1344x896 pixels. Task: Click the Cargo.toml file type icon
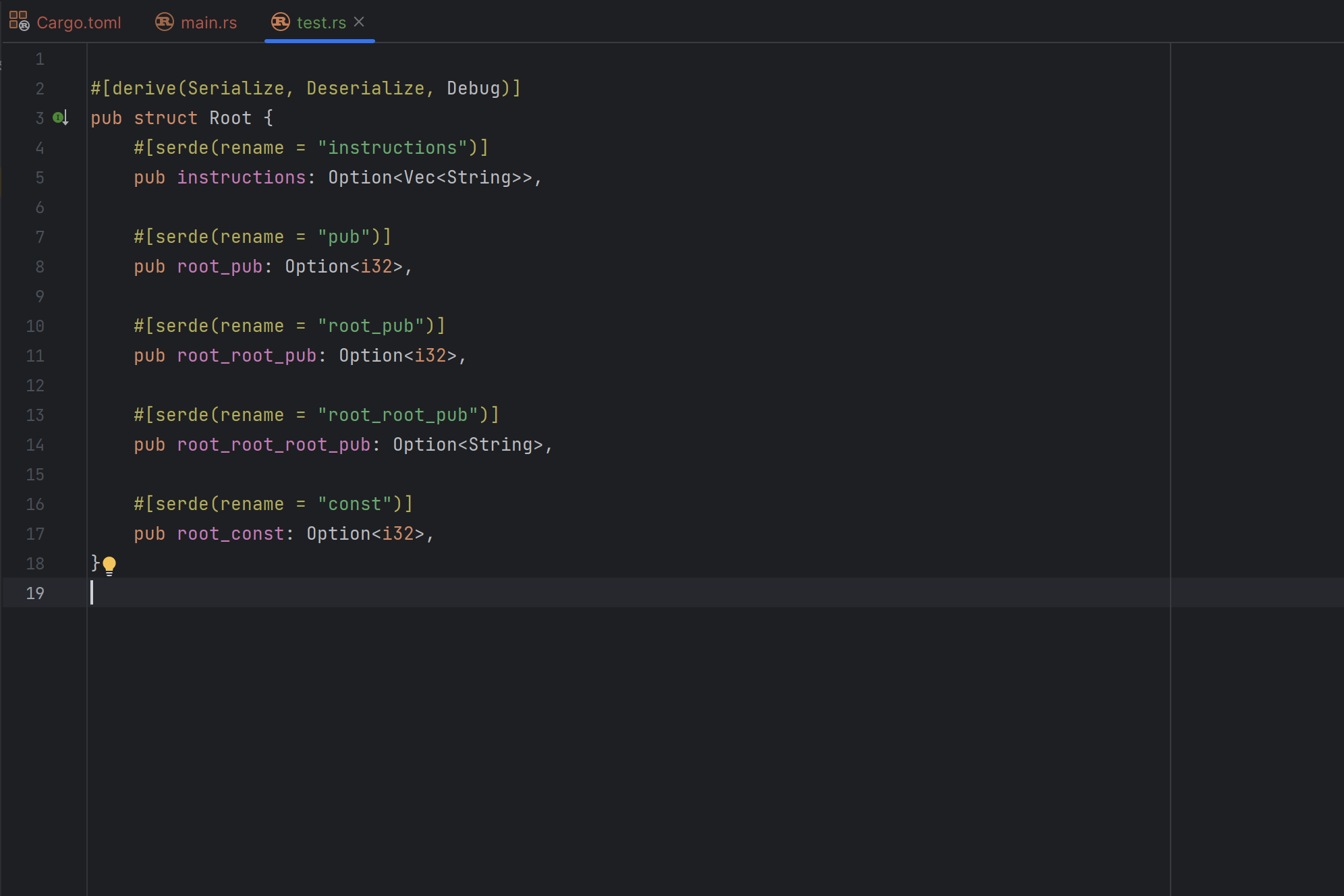pos(19,22)
